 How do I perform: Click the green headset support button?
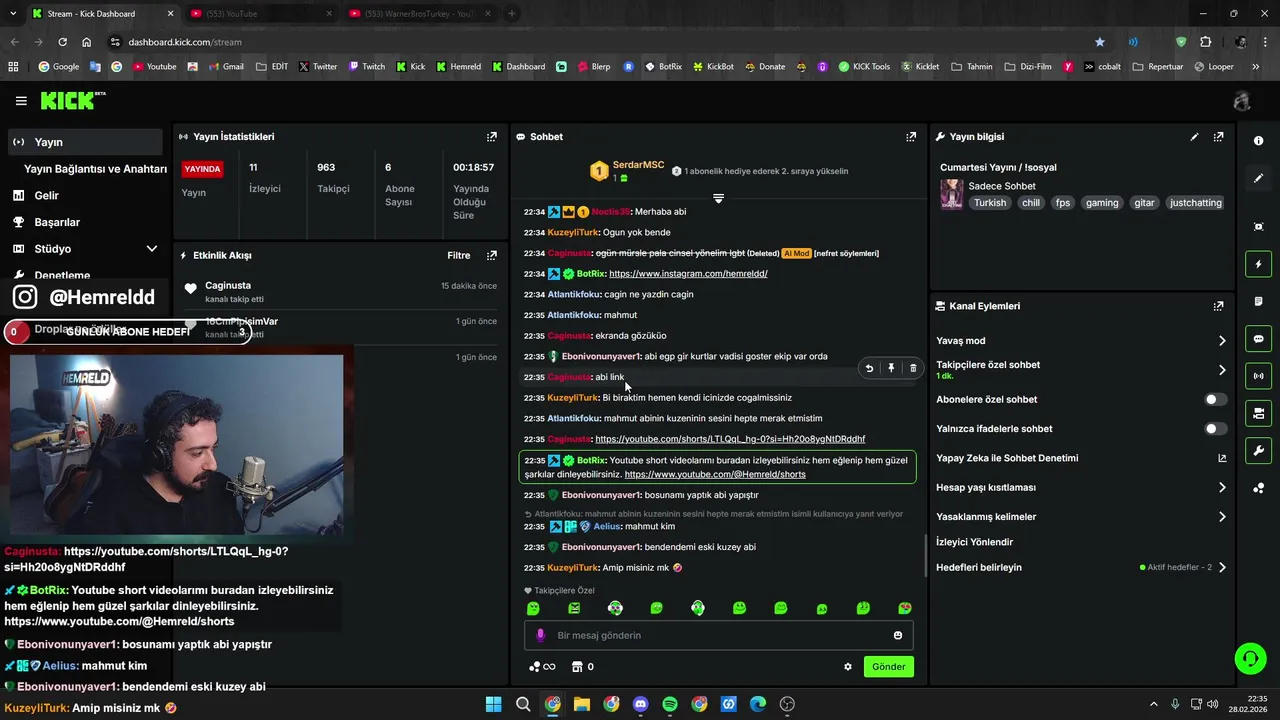point(1250,658)
